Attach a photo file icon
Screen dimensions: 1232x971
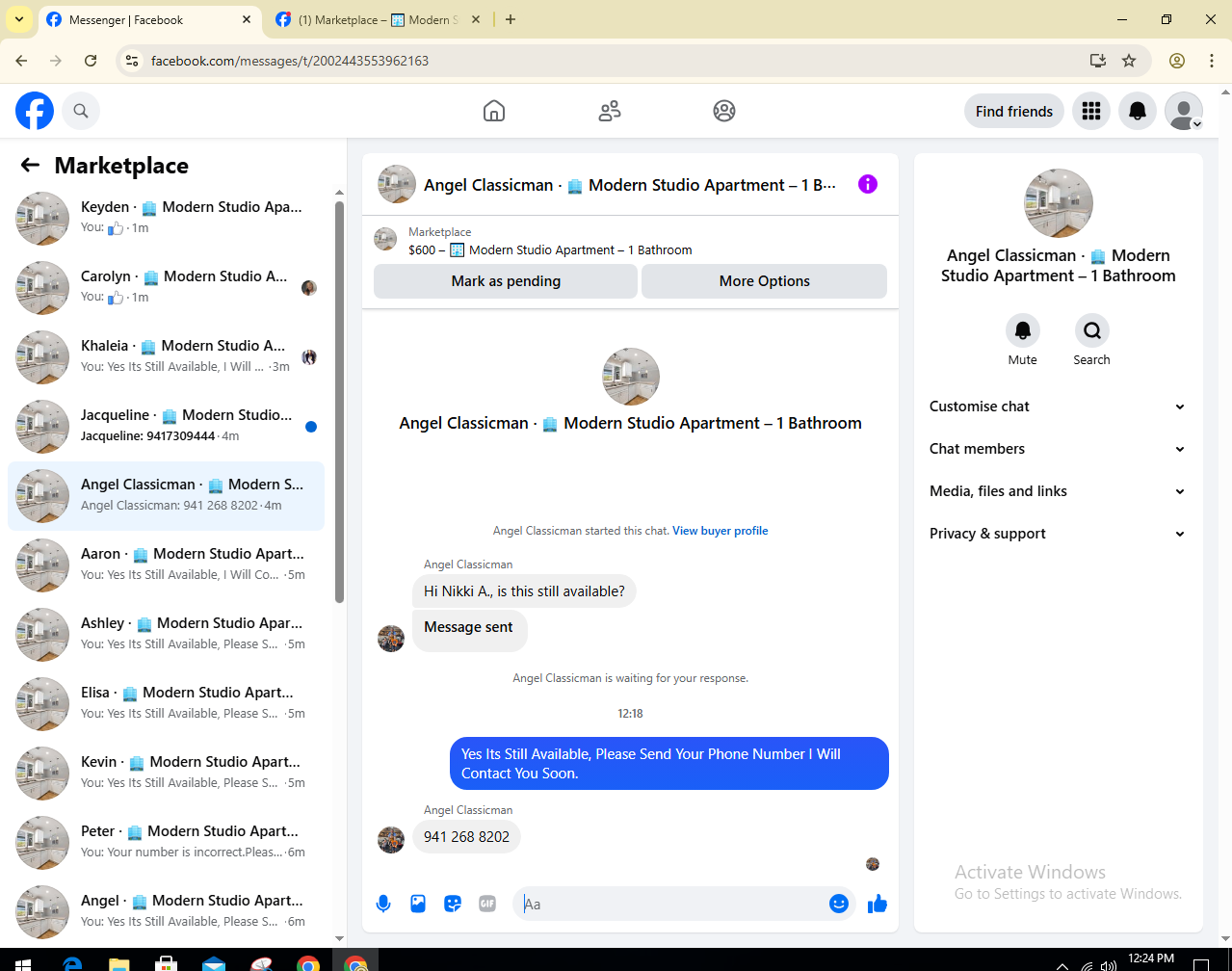[418, 904]
